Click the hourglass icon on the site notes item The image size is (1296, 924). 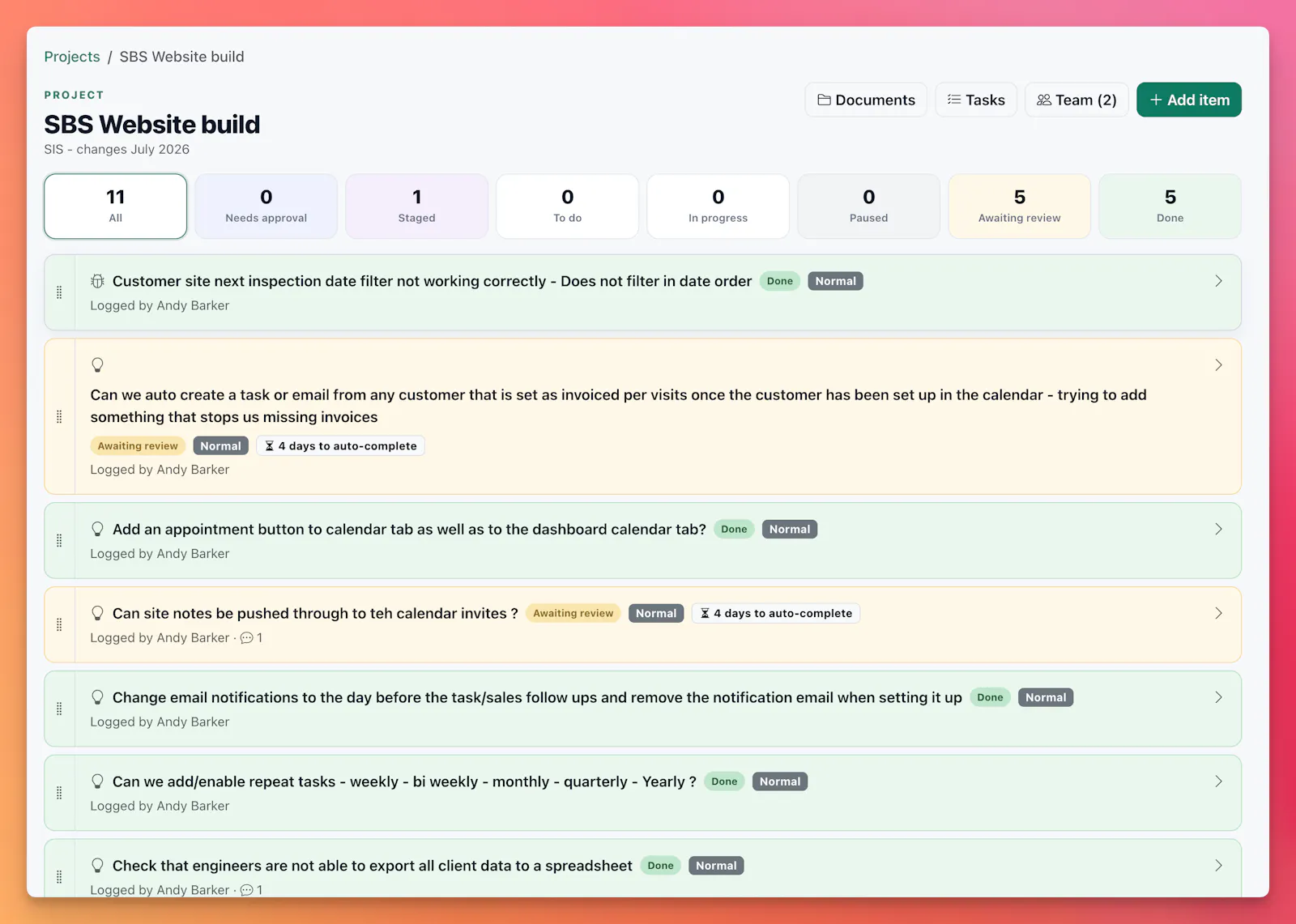pos(705,613)
